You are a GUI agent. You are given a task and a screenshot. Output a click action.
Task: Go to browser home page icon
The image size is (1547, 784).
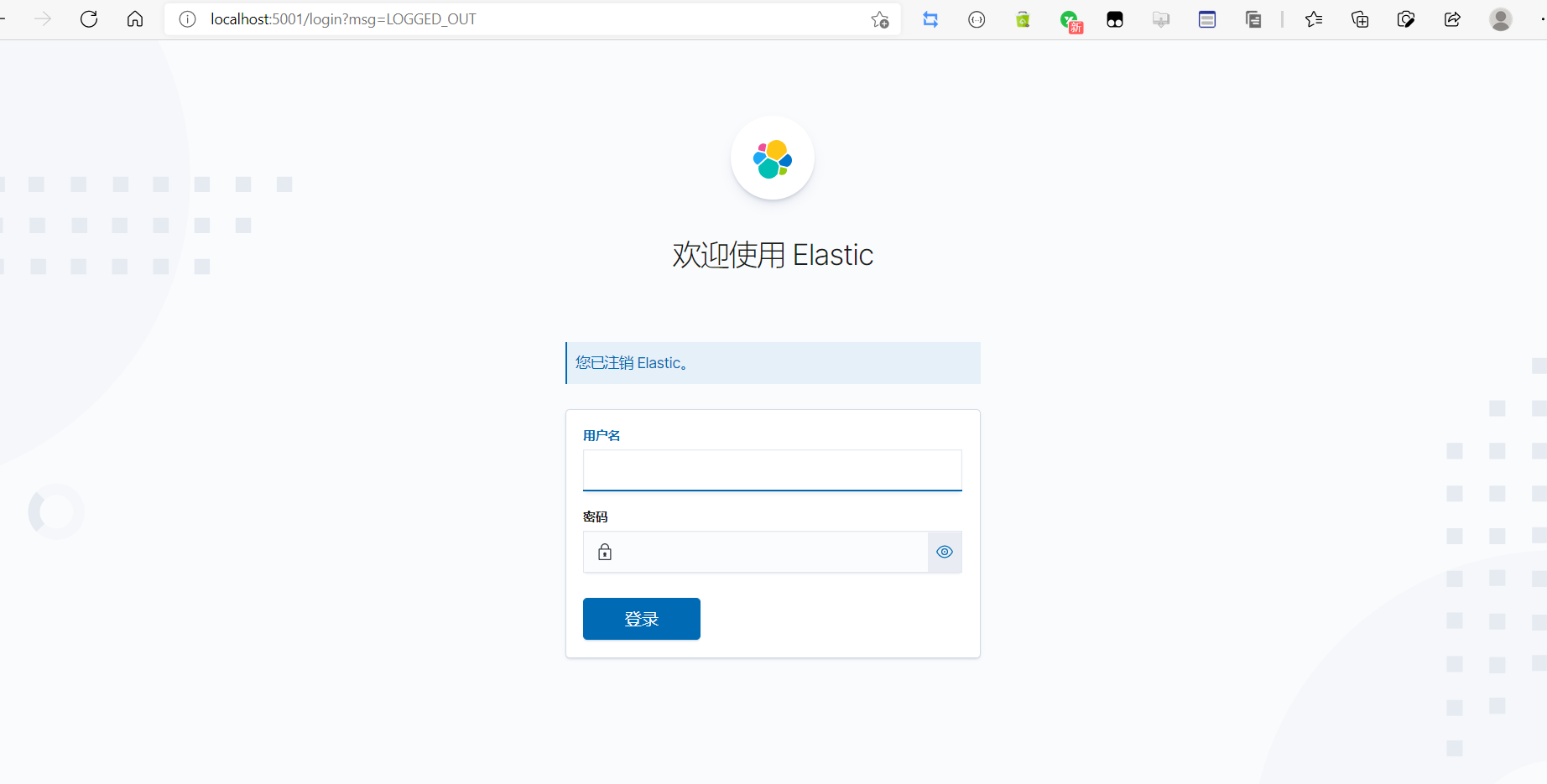point(135,19)
